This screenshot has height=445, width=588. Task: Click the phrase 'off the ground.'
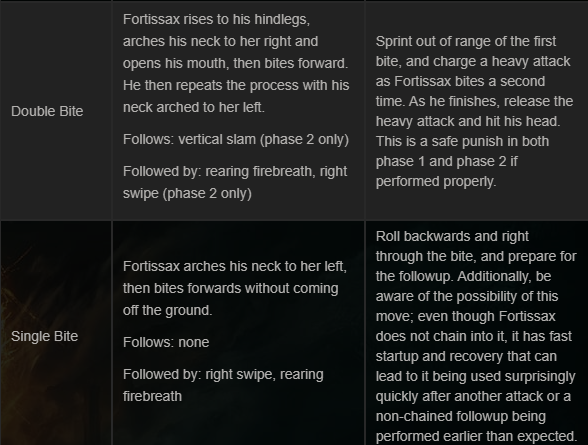167,310
